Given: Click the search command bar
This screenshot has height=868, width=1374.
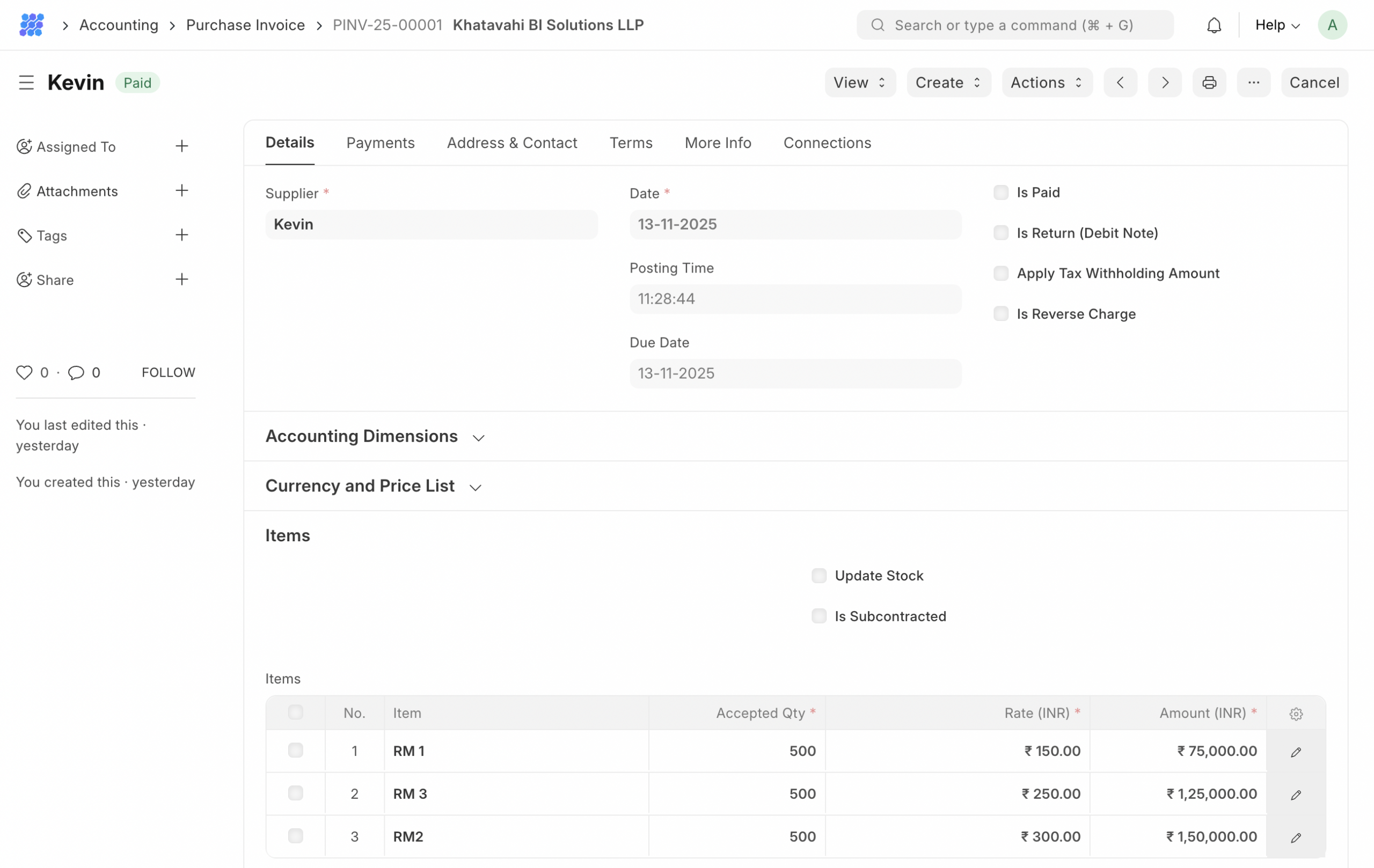Looking at the screenshot, I should click(1014, 25).
